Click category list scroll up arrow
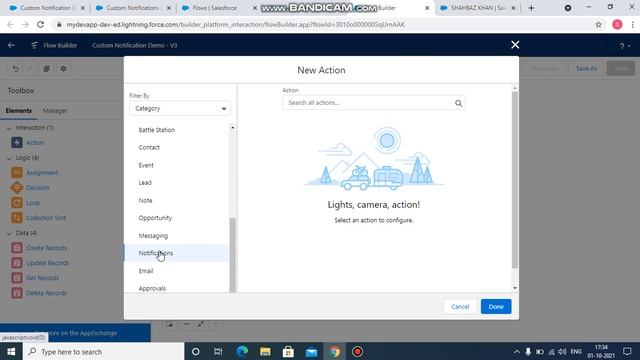Screen dimensions: 640x360 233,128
